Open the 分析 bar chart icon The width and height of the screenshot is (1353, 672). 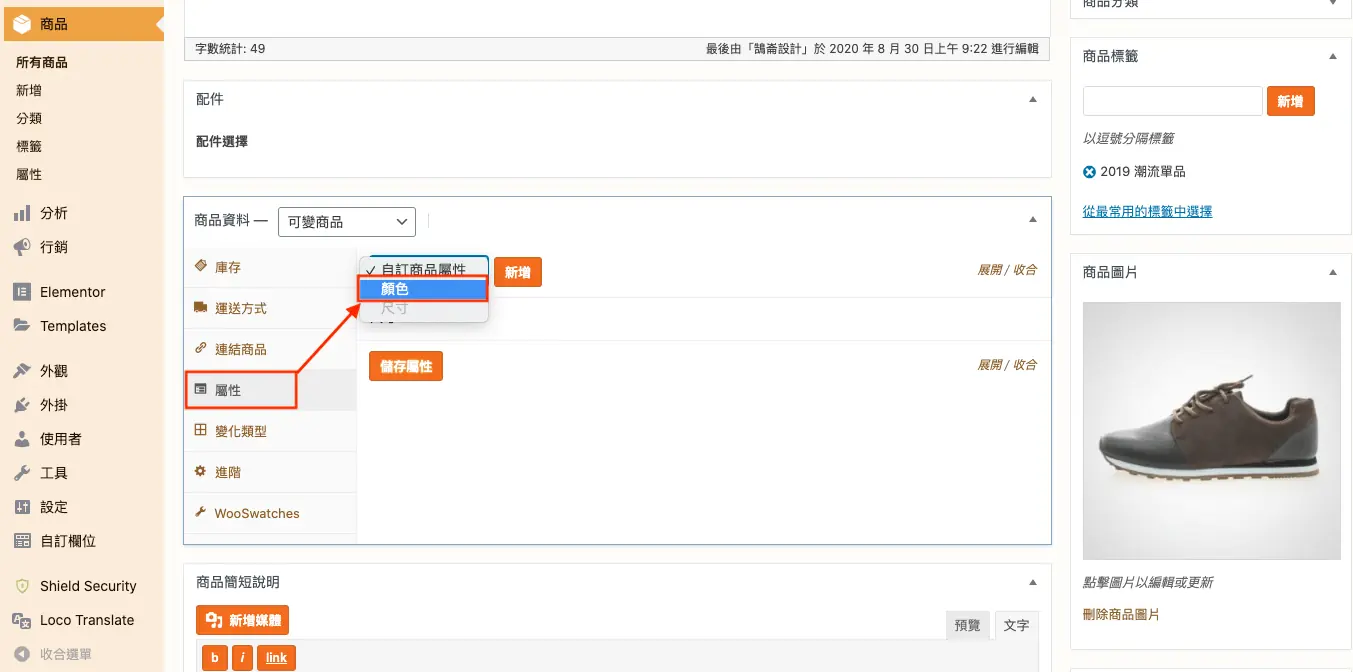click(22, 213)
